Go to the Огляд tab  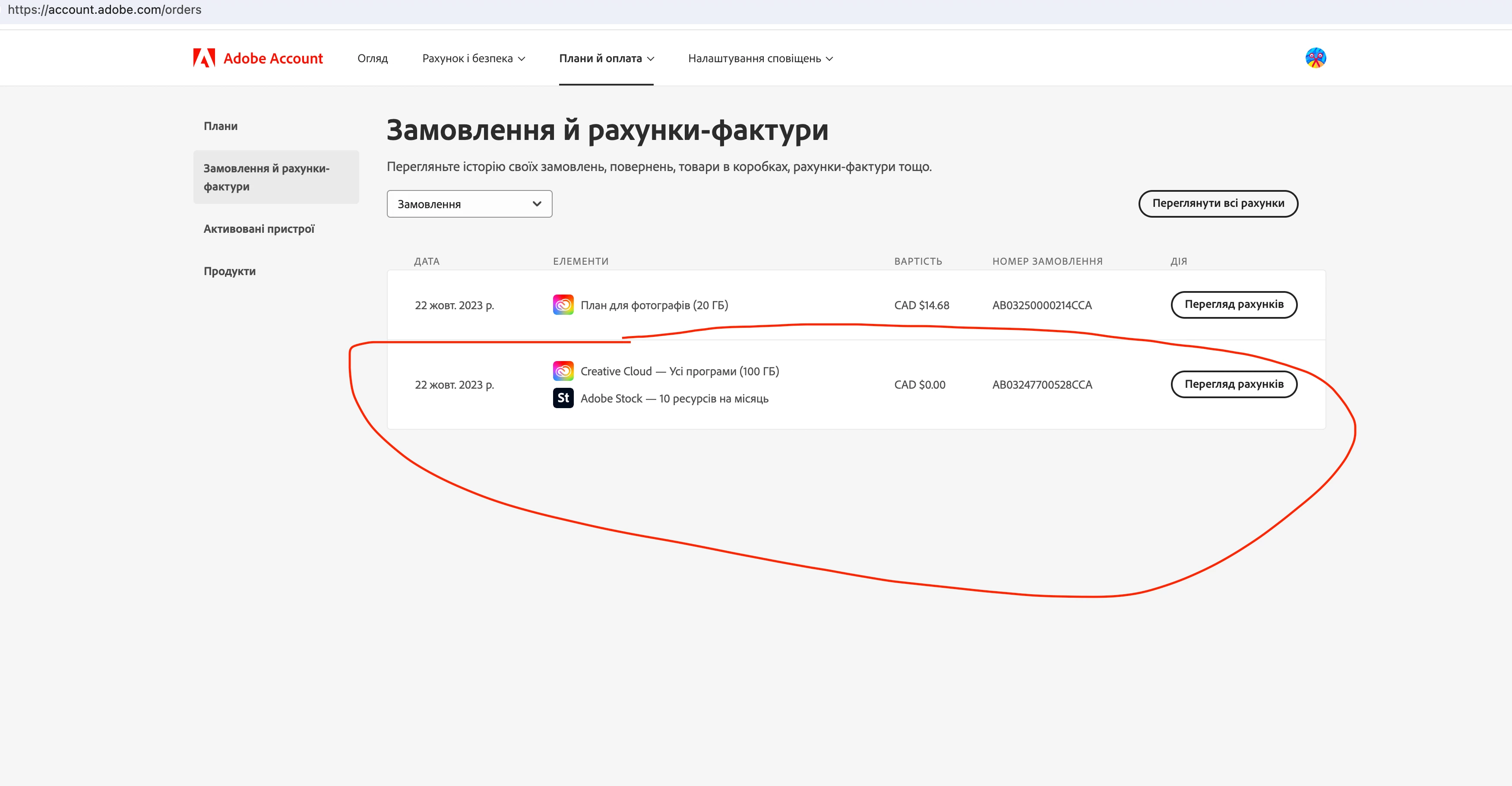coord(372,59)
